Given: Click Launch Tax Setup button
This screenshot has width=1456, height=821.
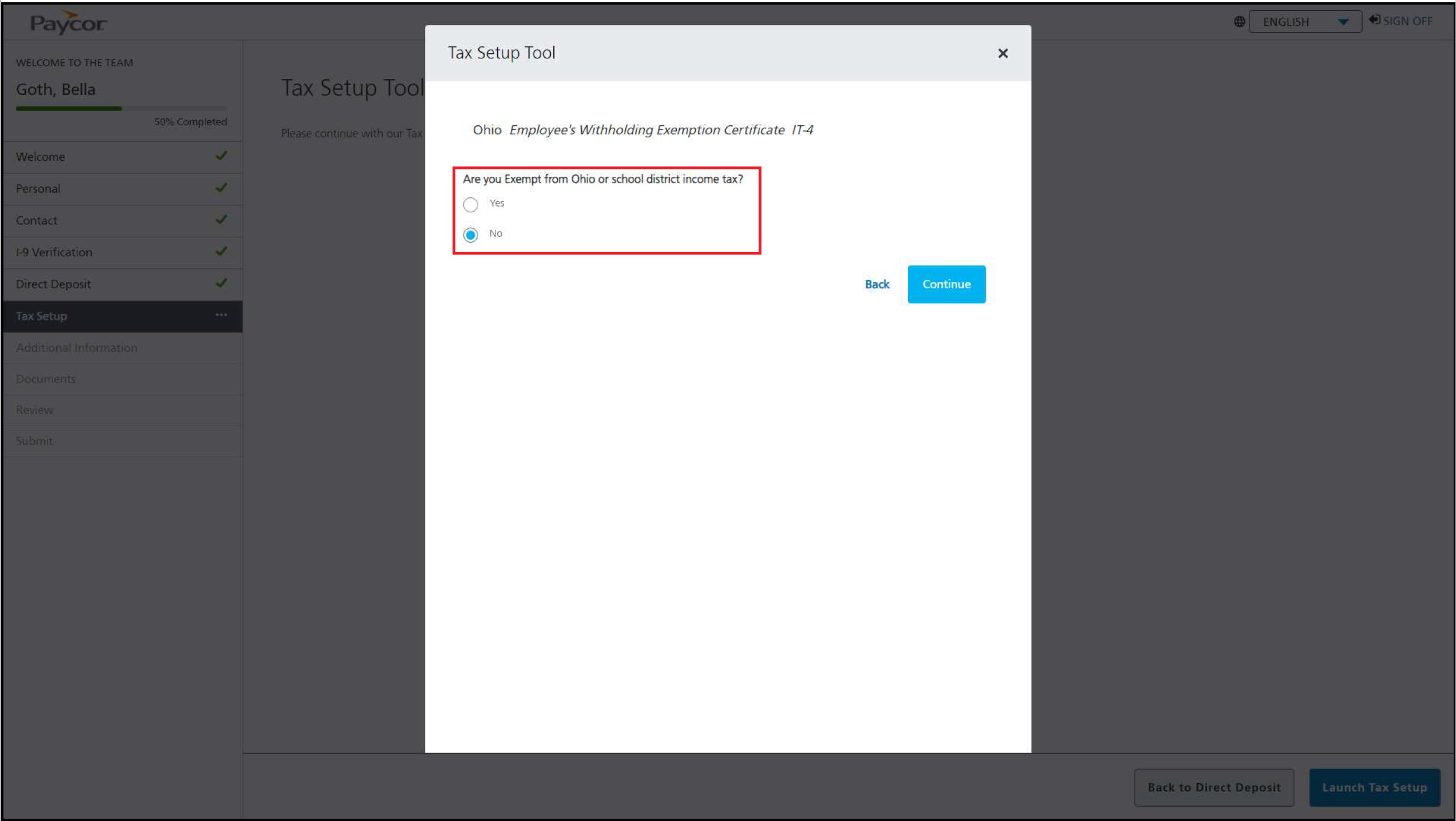Looking at the screenshot, I should point(1374,787).
